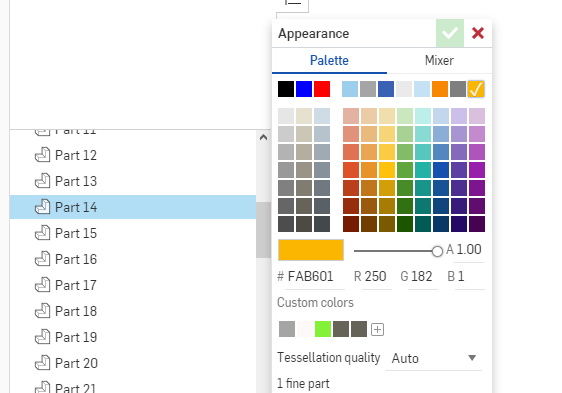Confirm appearance with green checkmark

(450, 33)
